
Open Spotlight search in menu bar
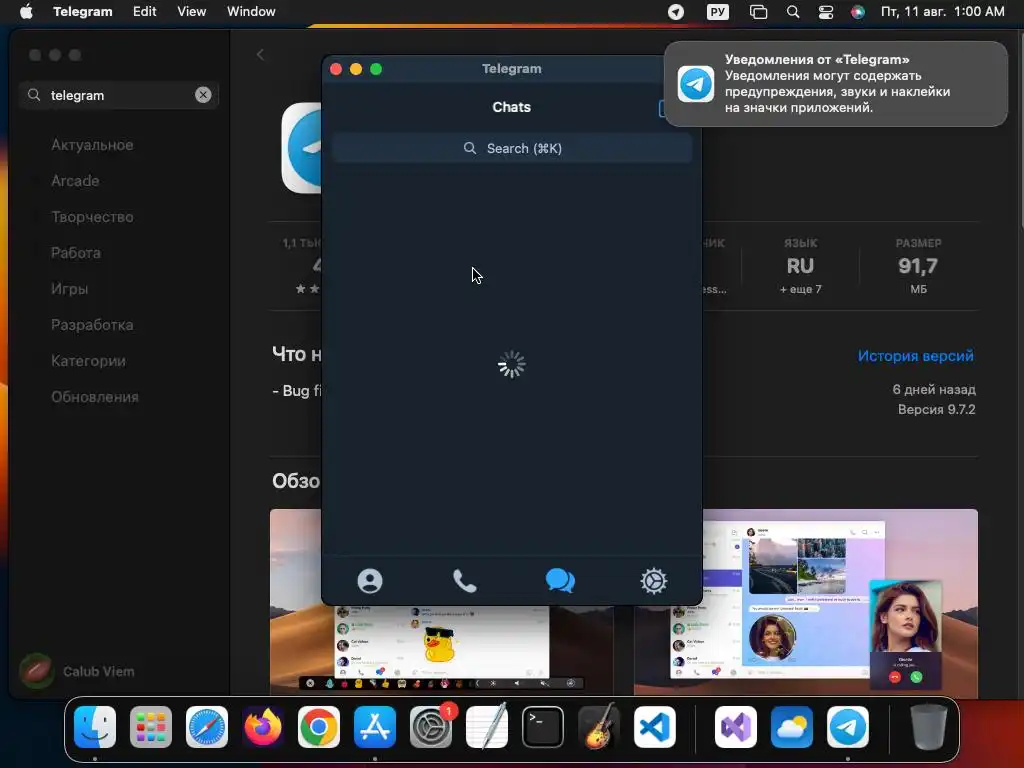(x=793, y=12)
